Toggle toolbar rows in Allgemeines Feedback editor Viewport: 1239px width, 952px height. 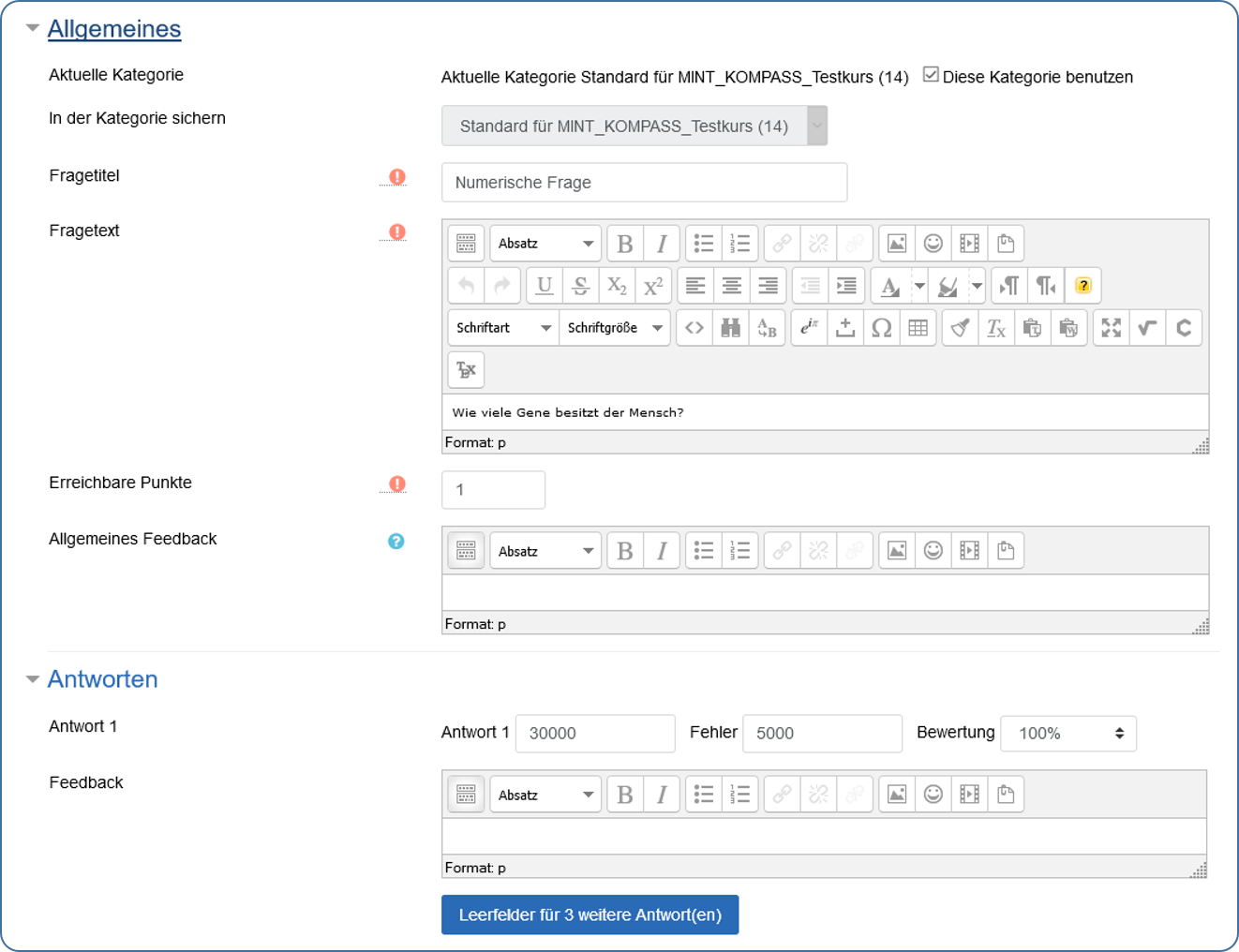point(466,551)
